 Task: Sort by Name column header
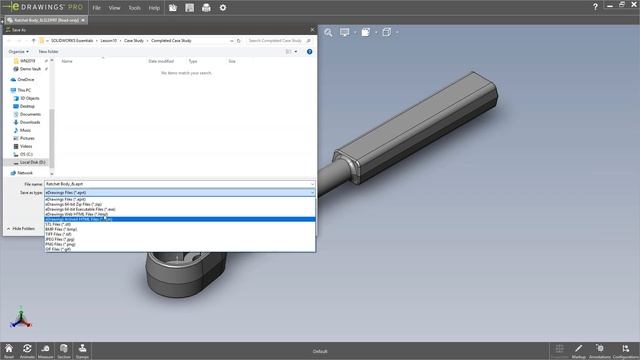[x=67, y=61]
